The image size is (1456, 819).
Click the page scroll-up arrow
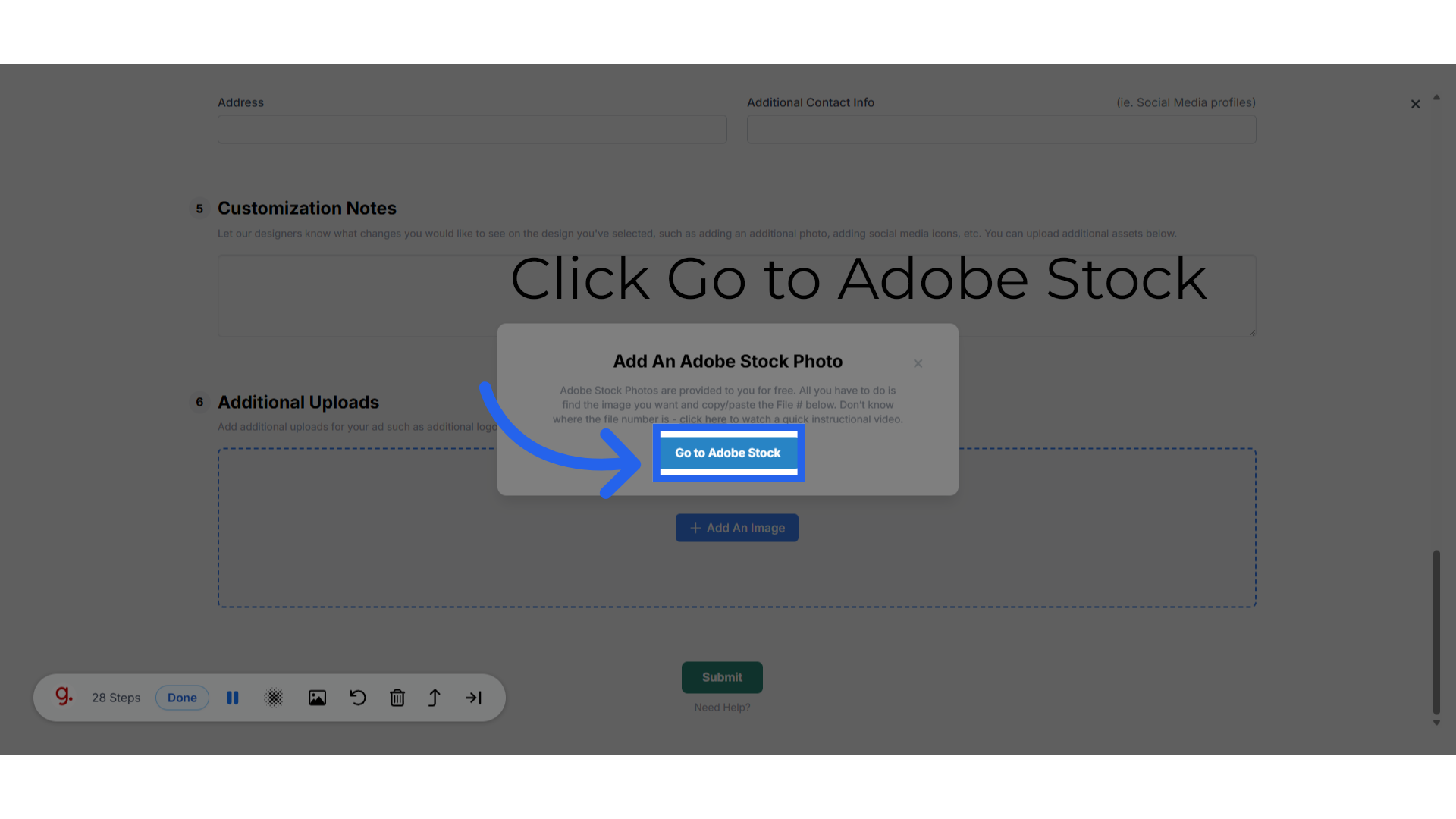1436,97
